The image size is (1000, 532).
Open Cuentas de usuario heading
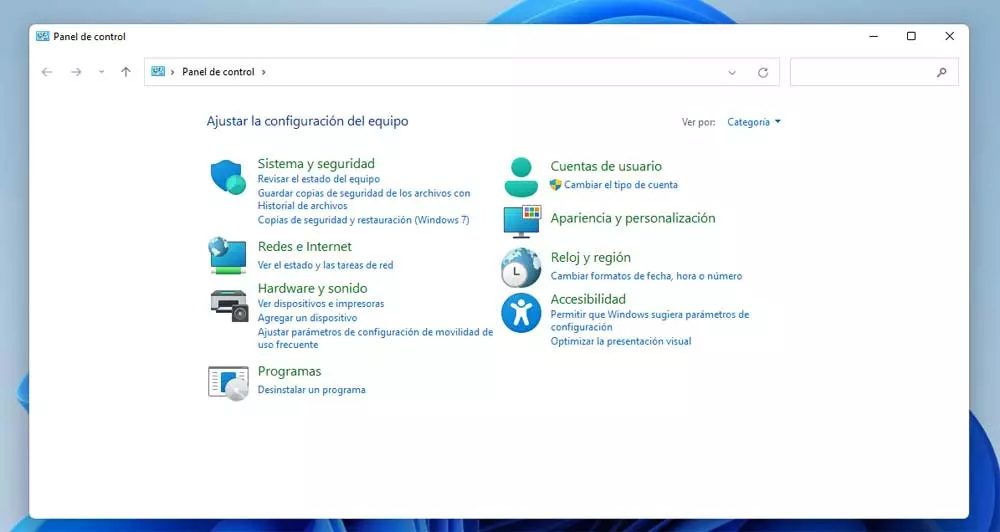click(x=606, y=166)
